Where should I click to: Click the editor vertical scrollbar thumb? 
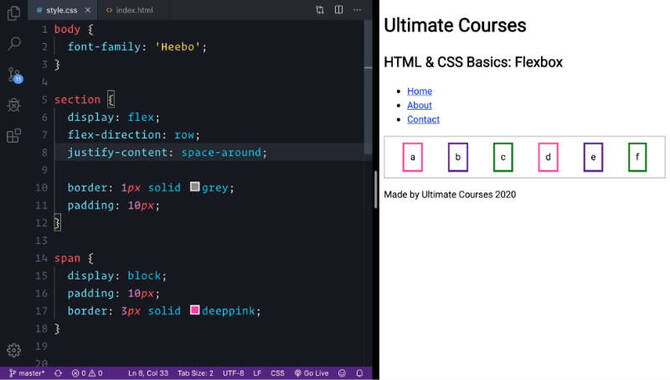coord(368,87)
